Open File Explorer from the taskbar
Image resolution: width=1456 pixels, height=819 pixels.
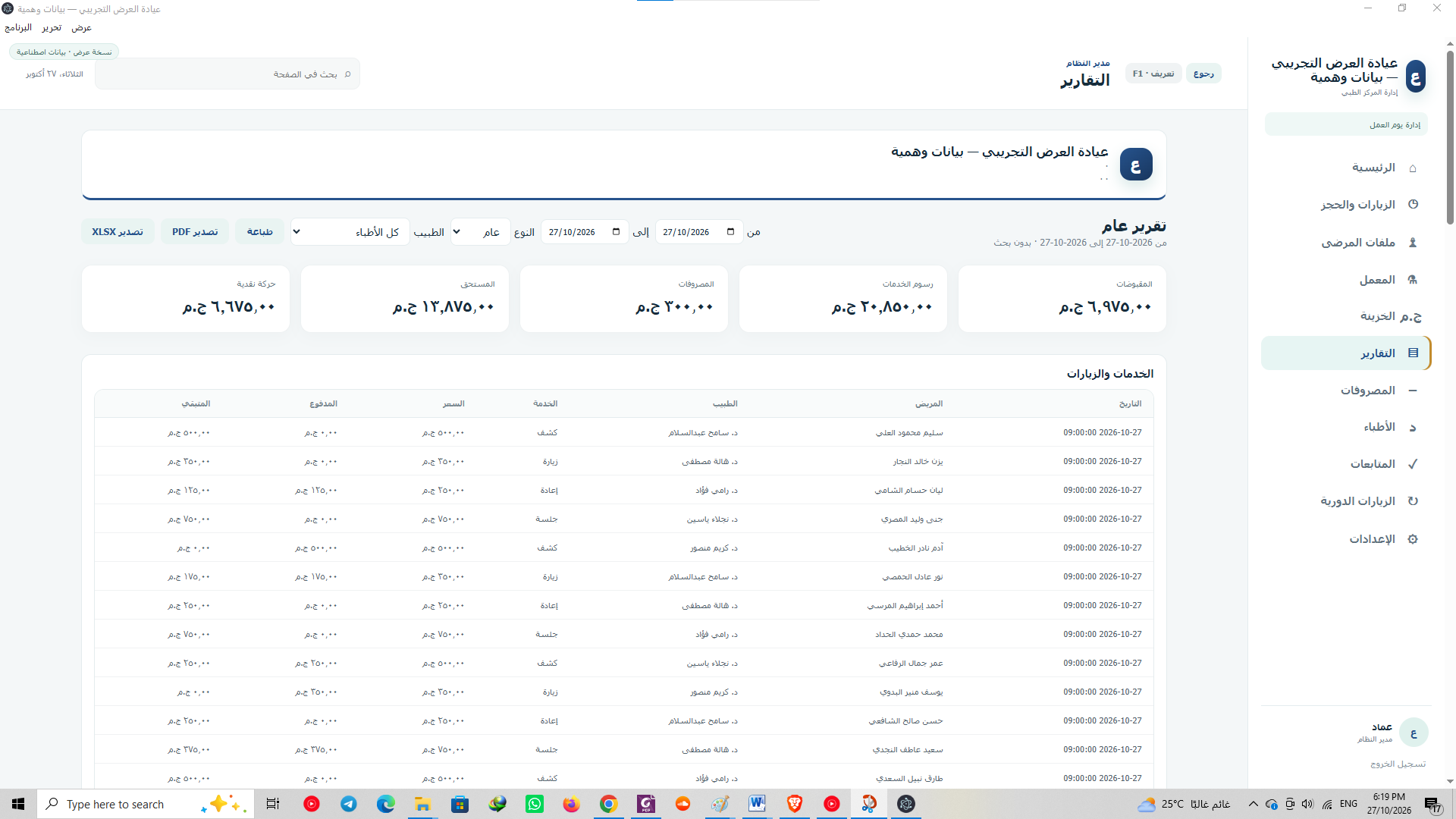pos(422,804)
